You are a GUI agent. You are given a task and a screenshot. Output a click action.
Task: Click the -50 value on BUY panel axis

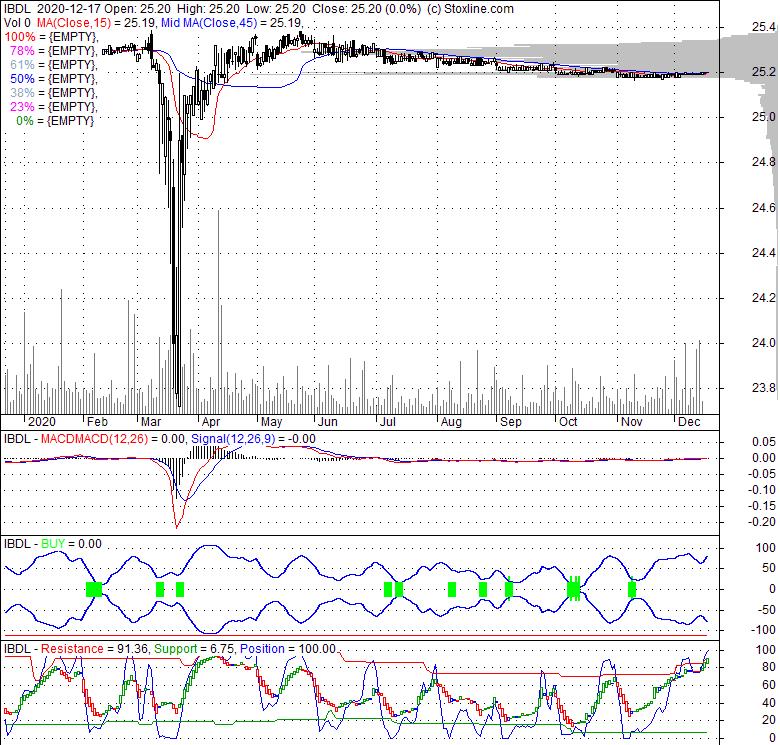766,610
